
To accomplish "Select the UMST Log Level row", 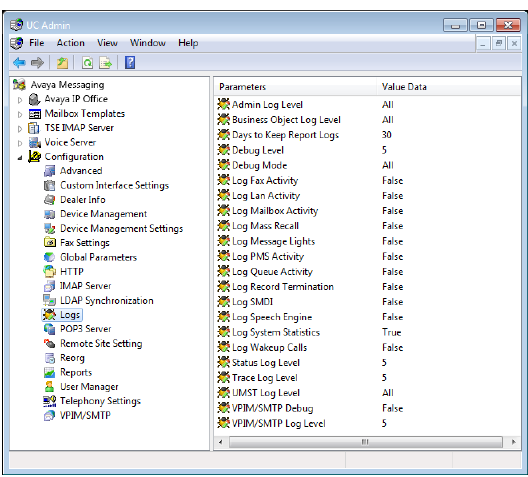I will click(266, 393).
